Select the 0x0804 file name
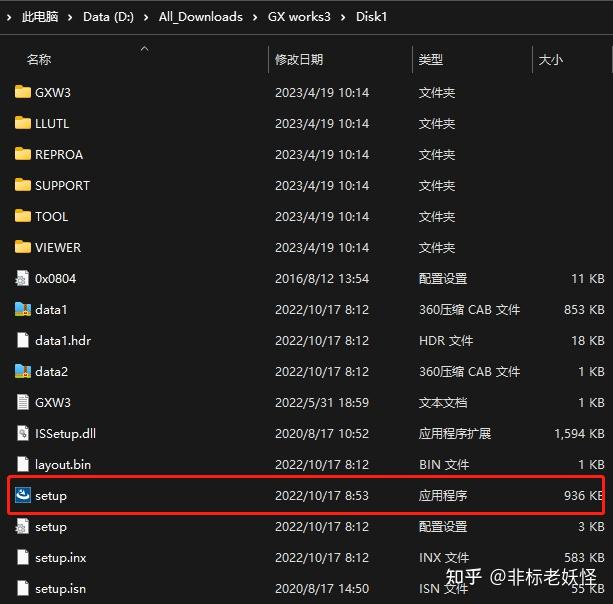This screenshot has width=613, height=604. click(x=56, y=278)
